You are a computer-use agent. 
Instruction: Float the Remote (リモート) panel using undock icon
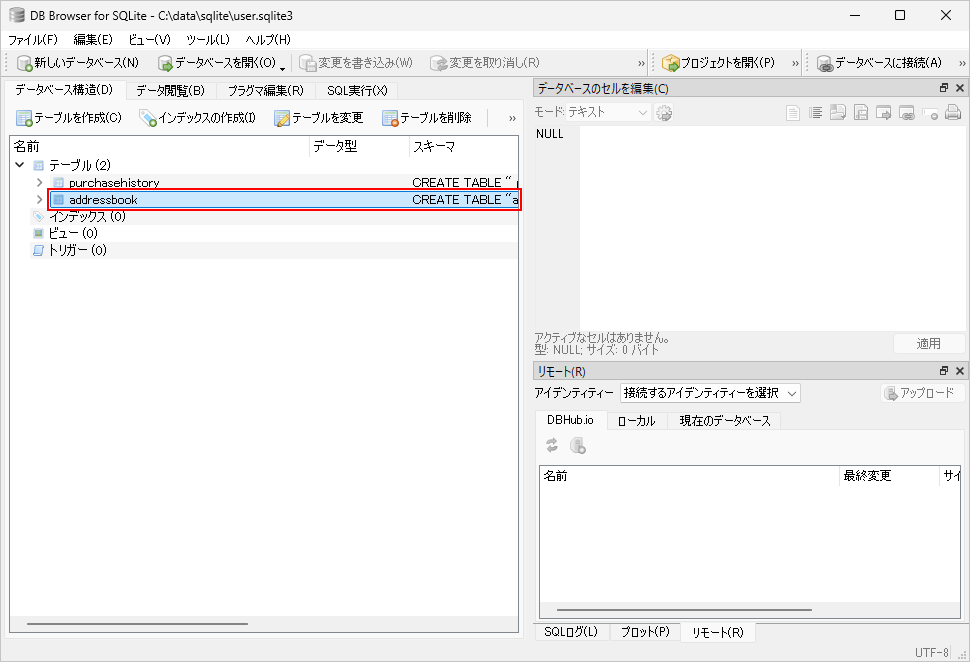(x=943, y=371)
